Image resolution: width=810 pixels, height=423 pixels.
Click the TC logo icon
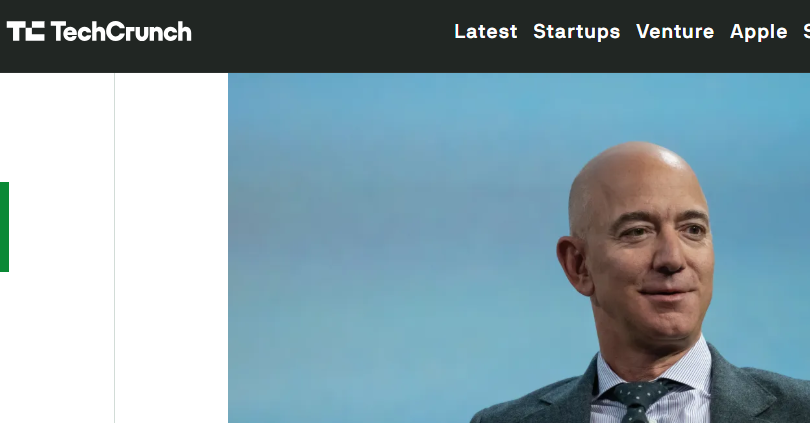(x=25, y=31)
